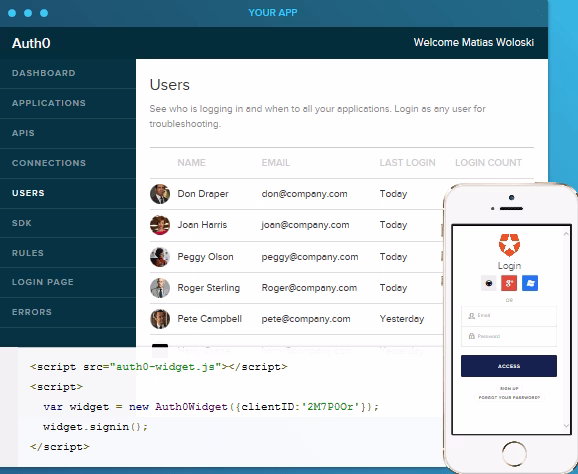578x474 pixels.
Task: Click the iPhone home button
Action: (x=514, y=453)
